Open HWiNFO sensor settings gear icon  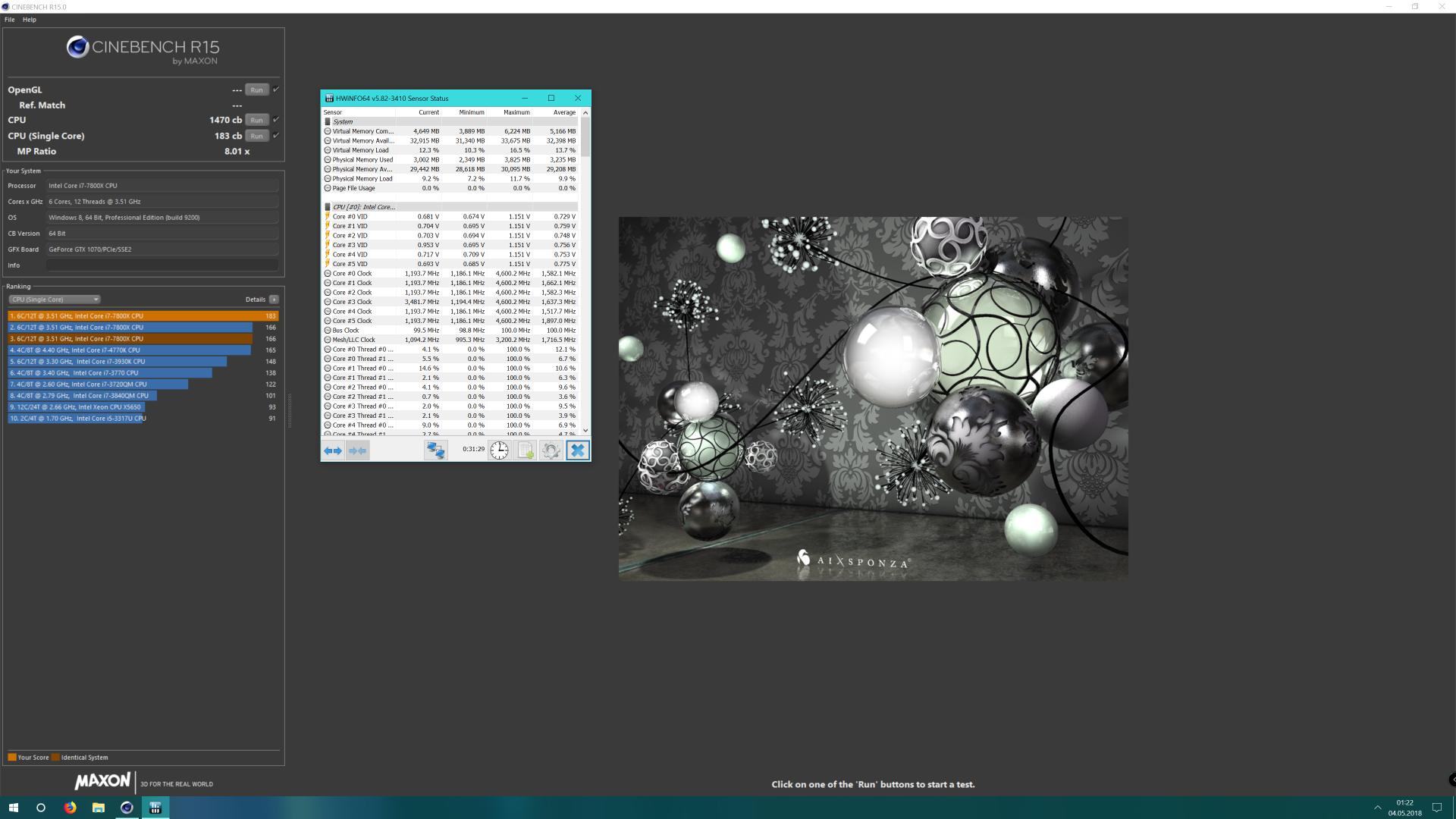[551, 450]
